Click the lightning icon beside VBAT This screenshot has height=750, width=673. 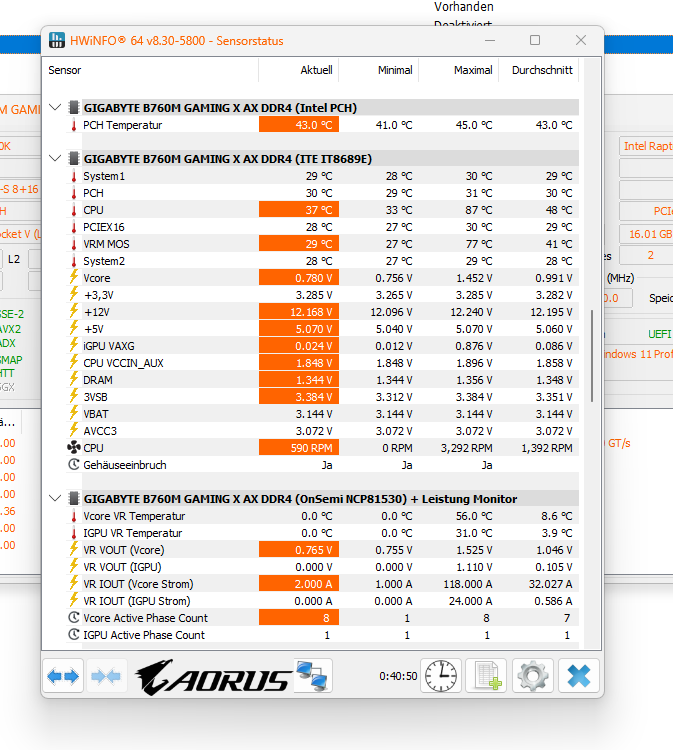point(74,414)
